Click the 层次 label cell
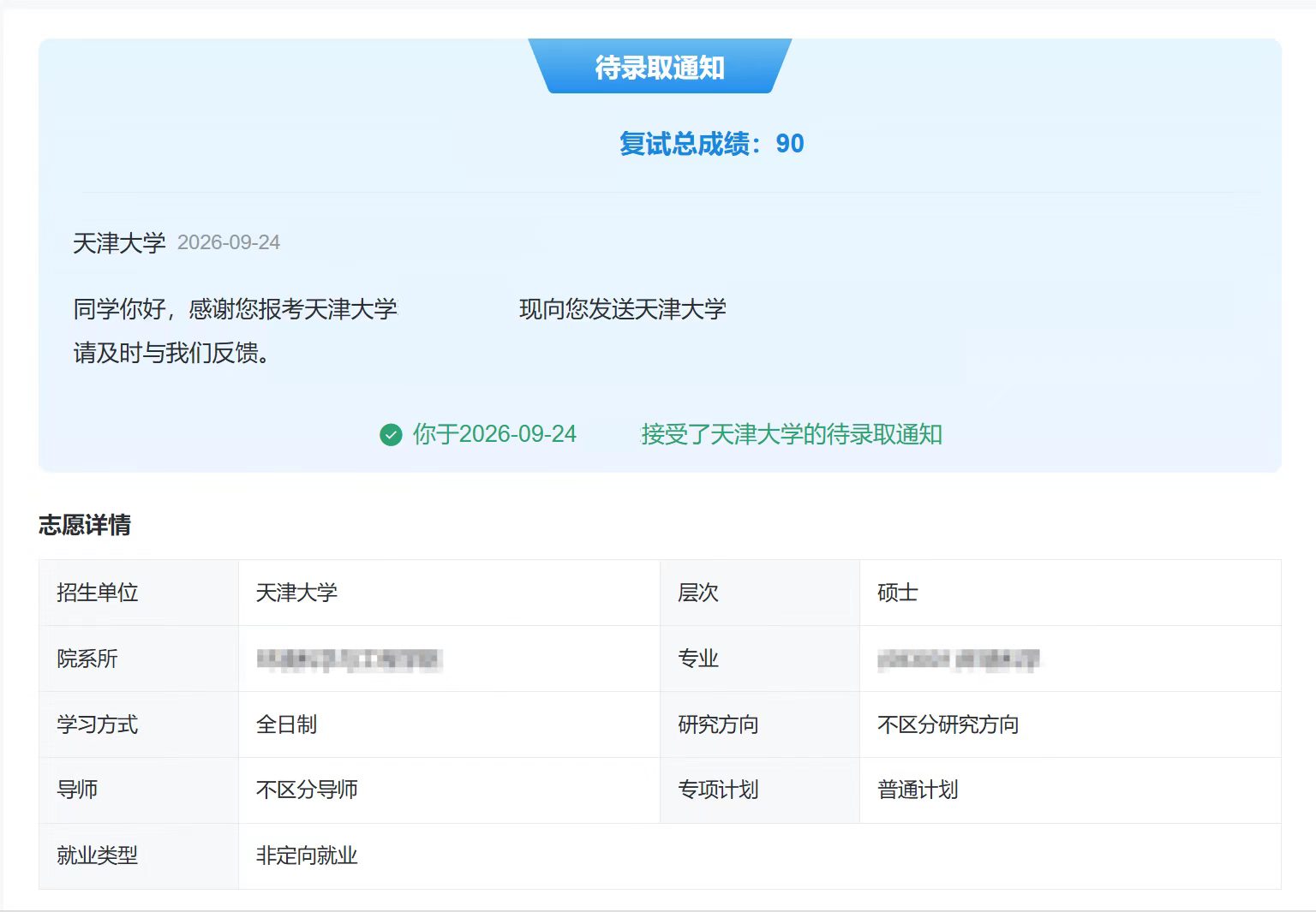Viewport: 1316px width, 912px height. (760, 593)
